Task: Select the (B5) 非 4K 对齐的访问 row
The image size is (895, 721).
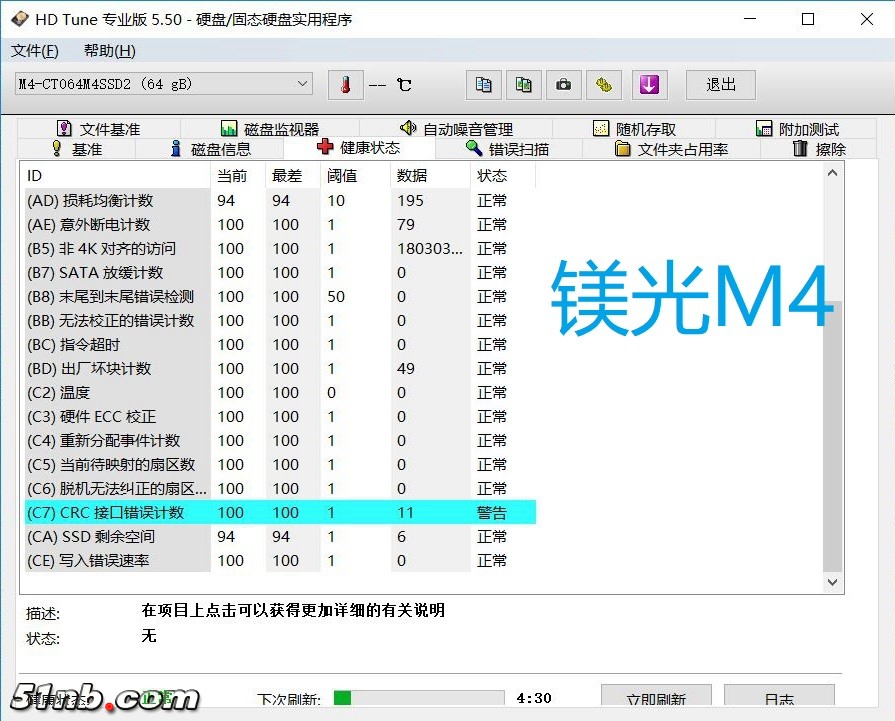Action: (x=280, y=248)
